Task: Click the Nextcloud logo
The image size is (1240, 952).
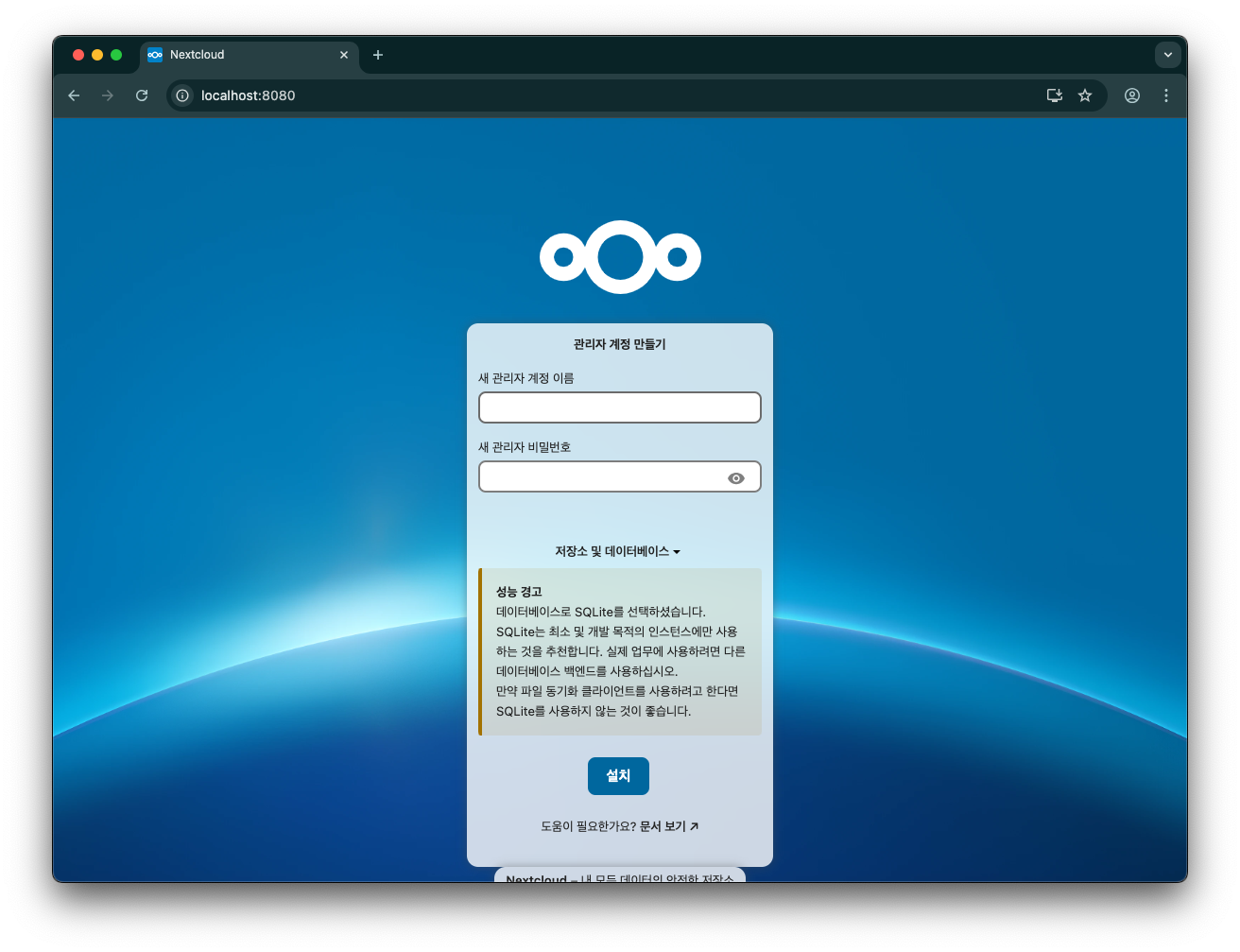Action: coord(620,257)
